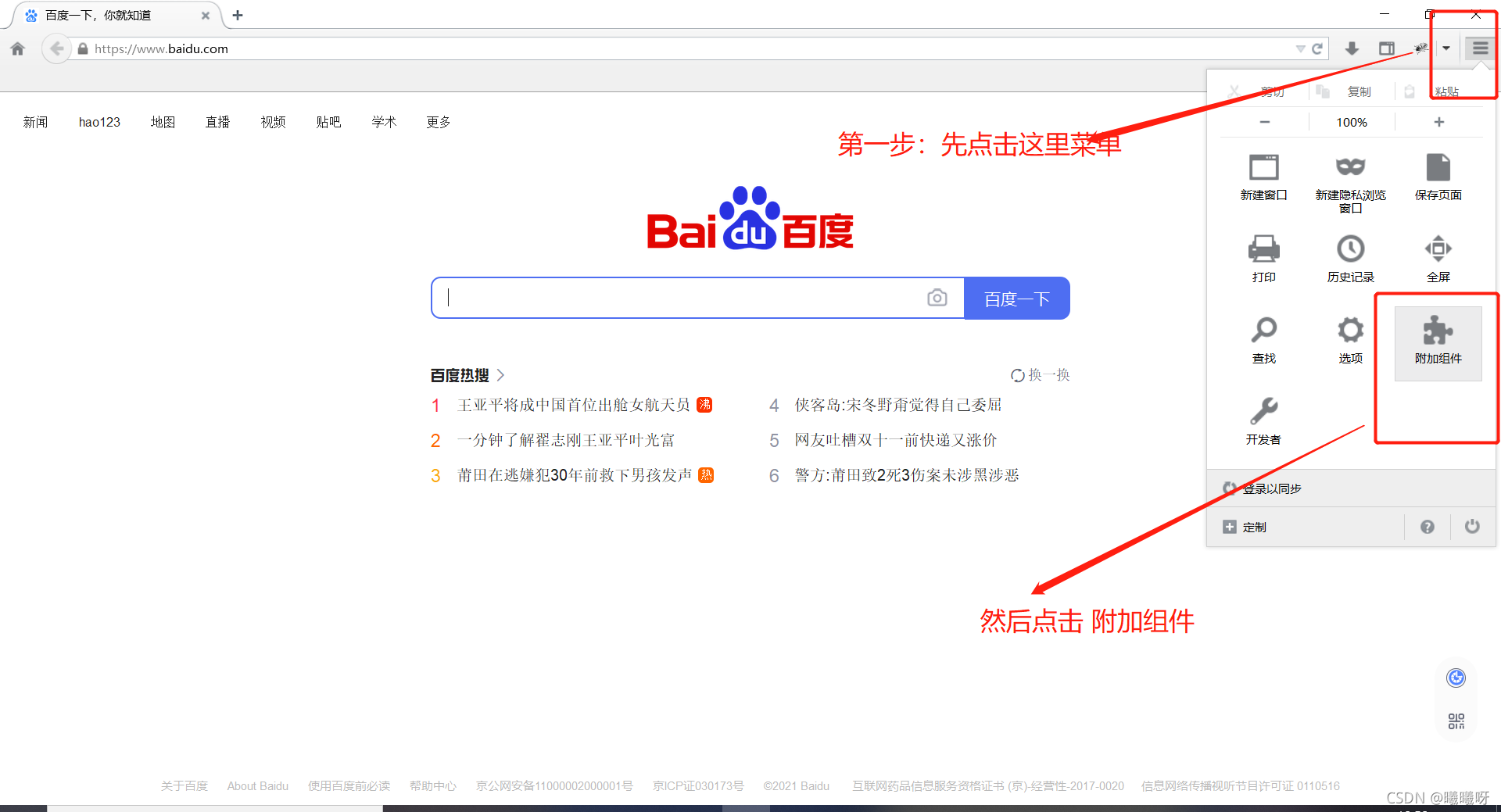The height and width of the screenshot is (812, 1501).
Task: Click the QR code floating icon
Action: click(x=1456, y=721)
